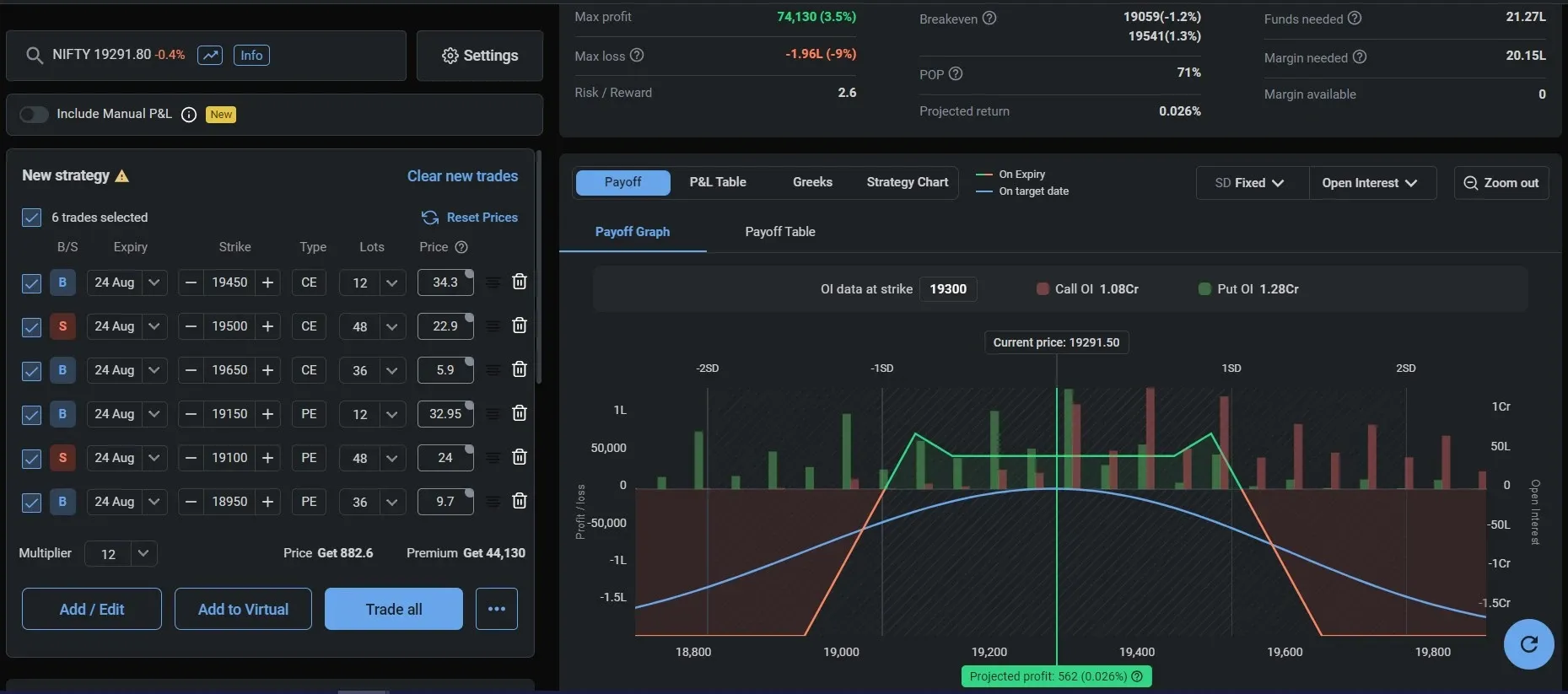1568x694 pixels.
Task: Click the drag handle on 19450 CE row
Action: 493,282
